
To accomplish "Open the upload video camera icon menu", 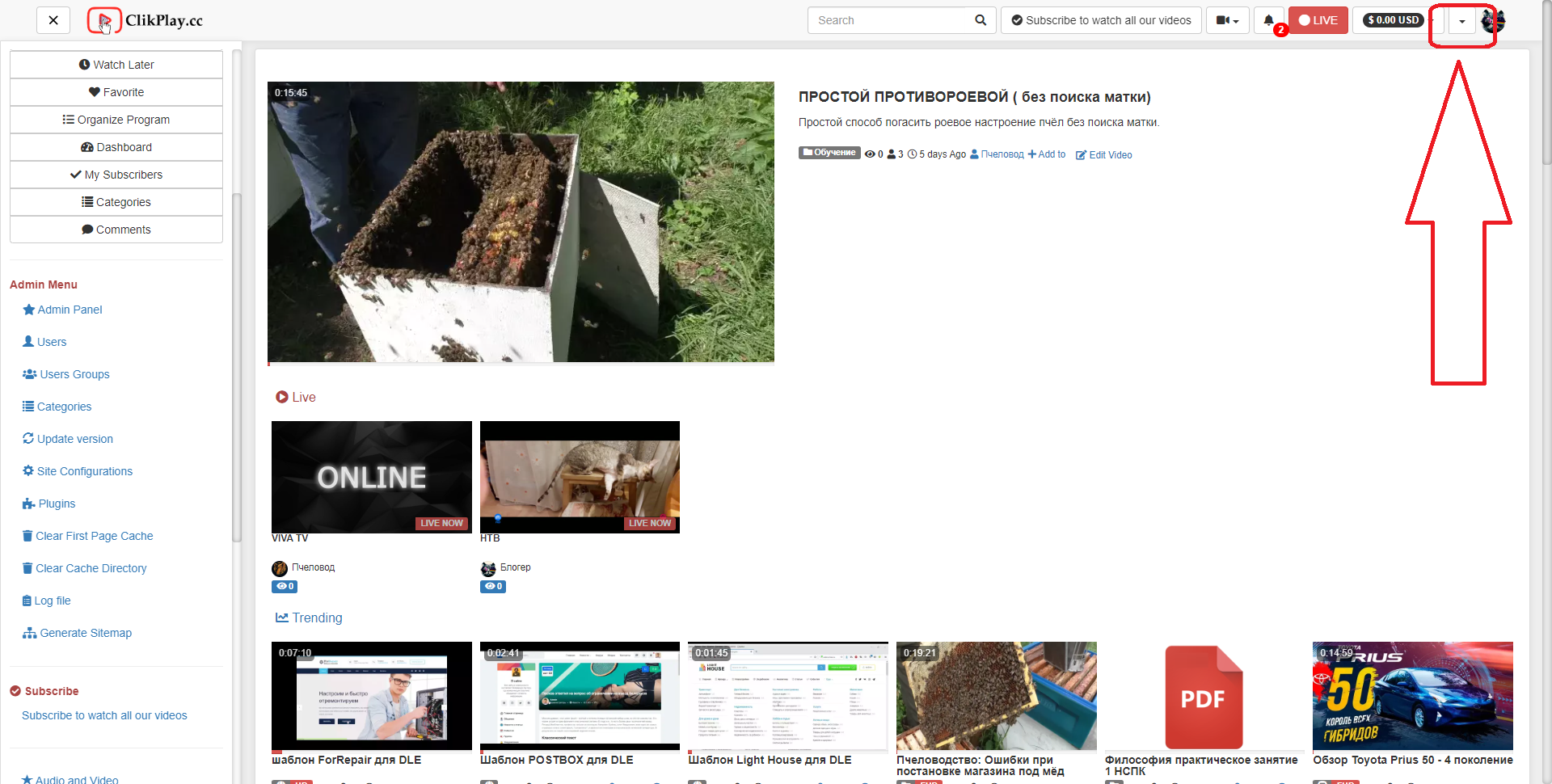I will (1222, 20).
